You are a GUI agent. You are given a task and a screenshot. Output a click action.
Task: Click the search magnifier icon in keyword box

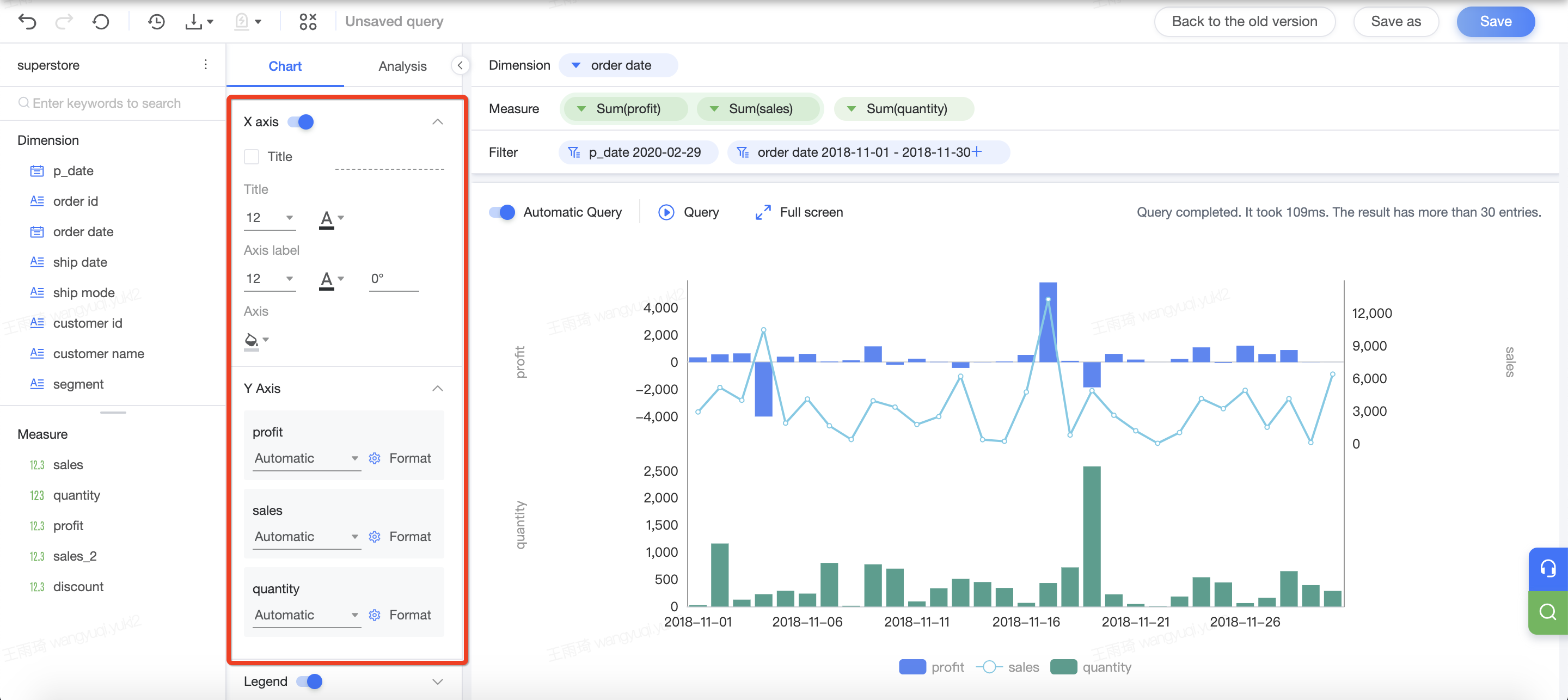click(x=23, y=103)
